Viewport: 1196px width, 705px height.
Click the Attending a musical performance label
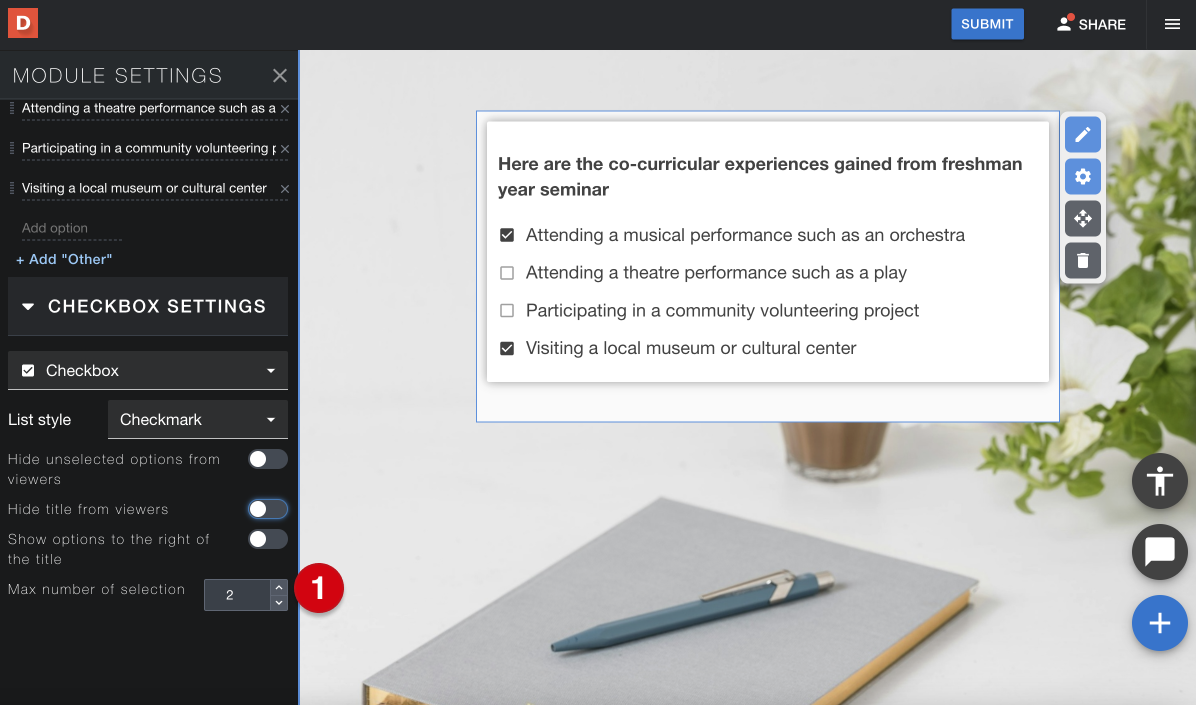[x=745, y=235]
